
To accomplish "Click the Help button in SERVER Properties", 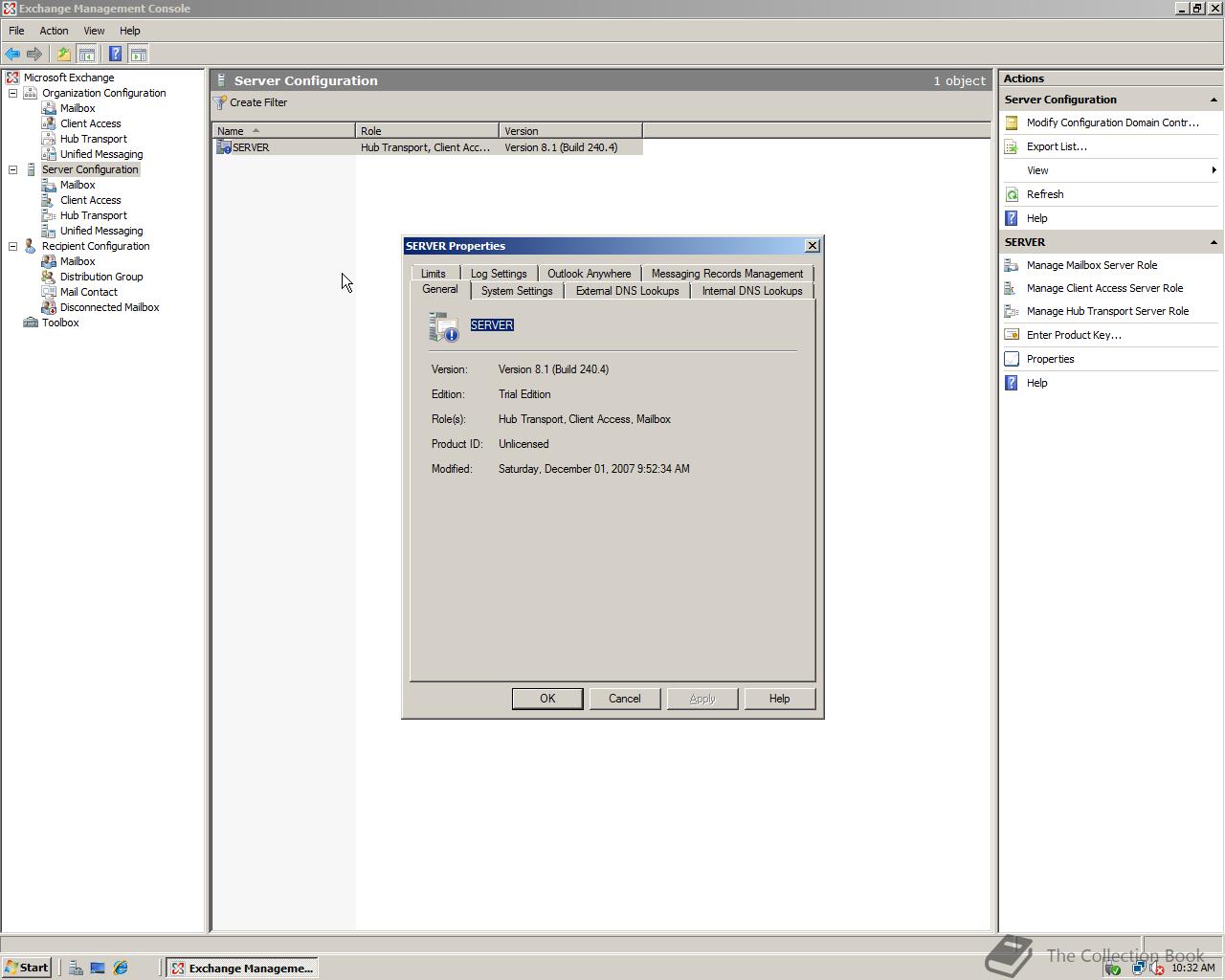I will [780, 699].
